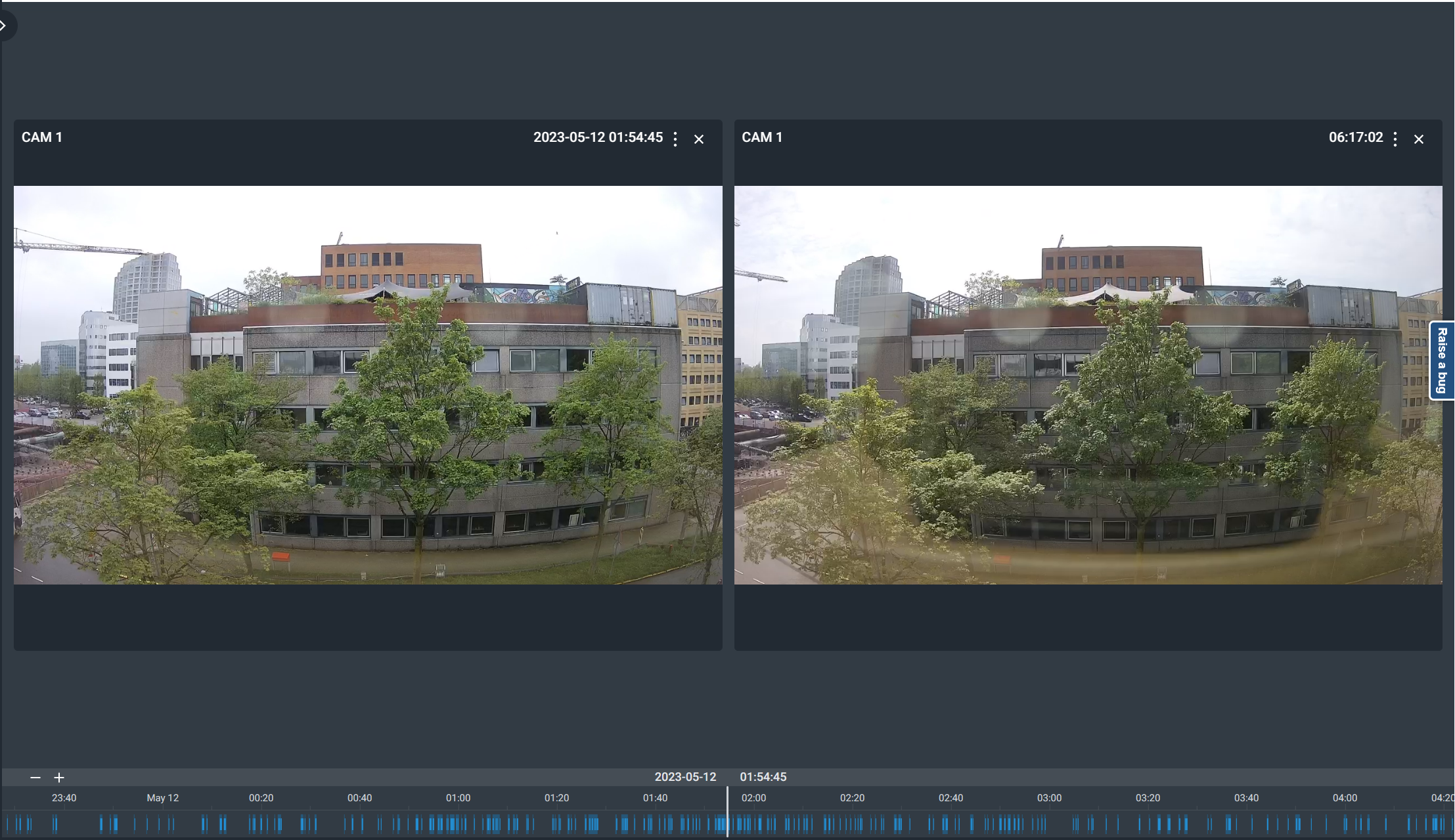Image resolution: width=1455 pixels, height=840 pixels.
Task: Jump to 04:00 on the timeline
Action: point(1345,798)
